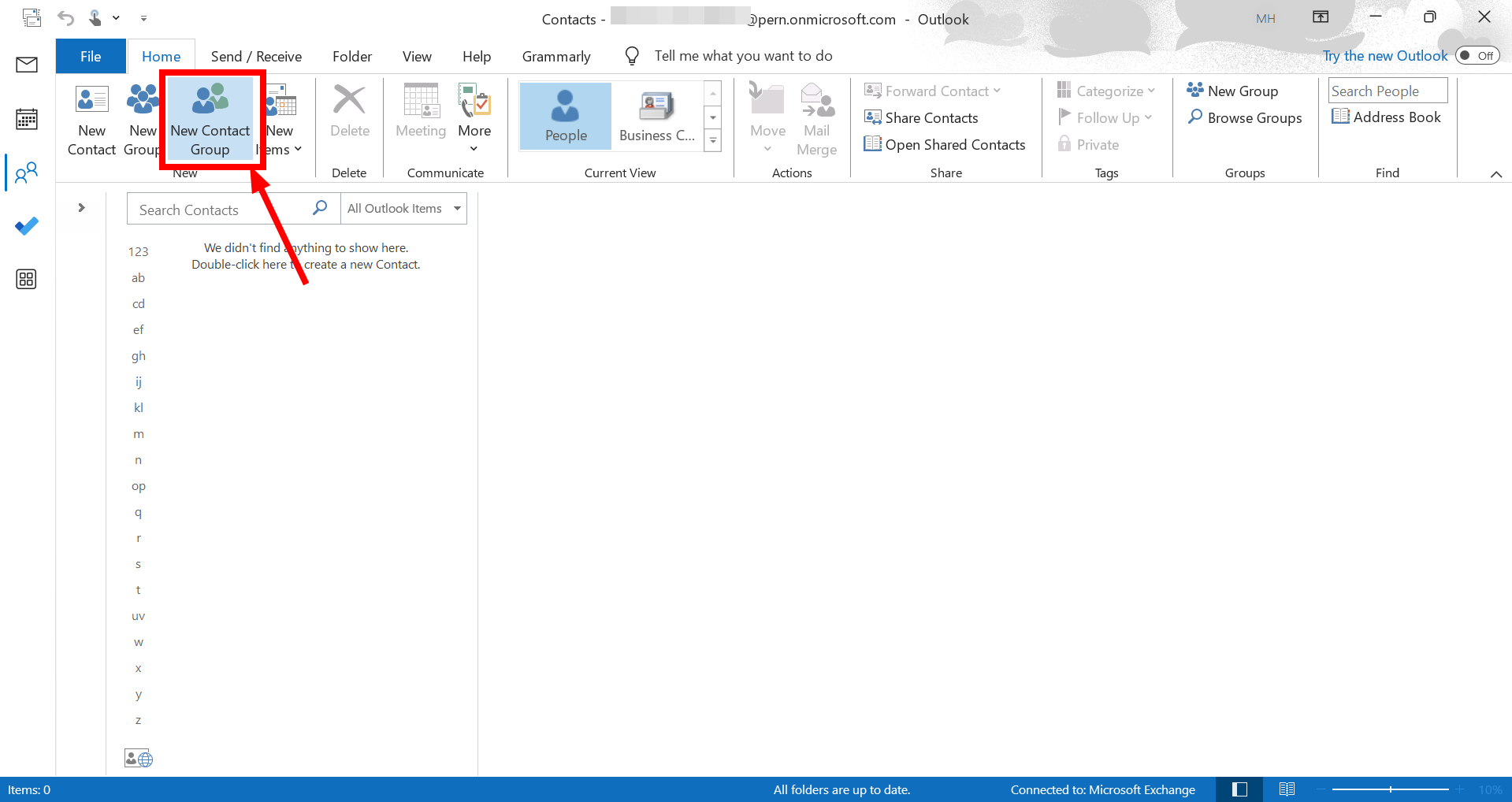
Task: Switch to Reading view in the status bar
Action: point(1287,789)
